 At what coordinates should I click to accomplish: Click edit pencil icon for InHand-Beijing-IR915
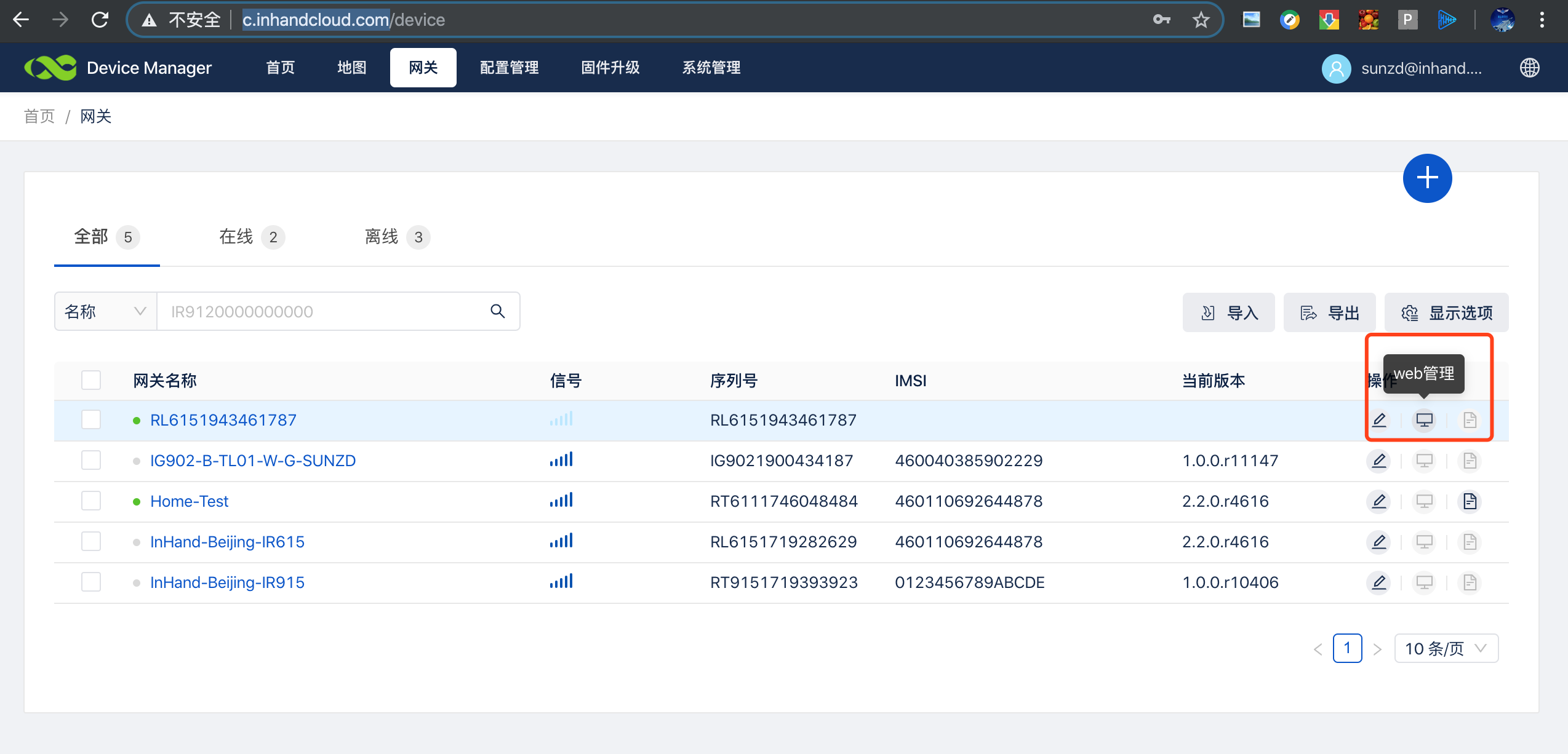click(1379, 582)
